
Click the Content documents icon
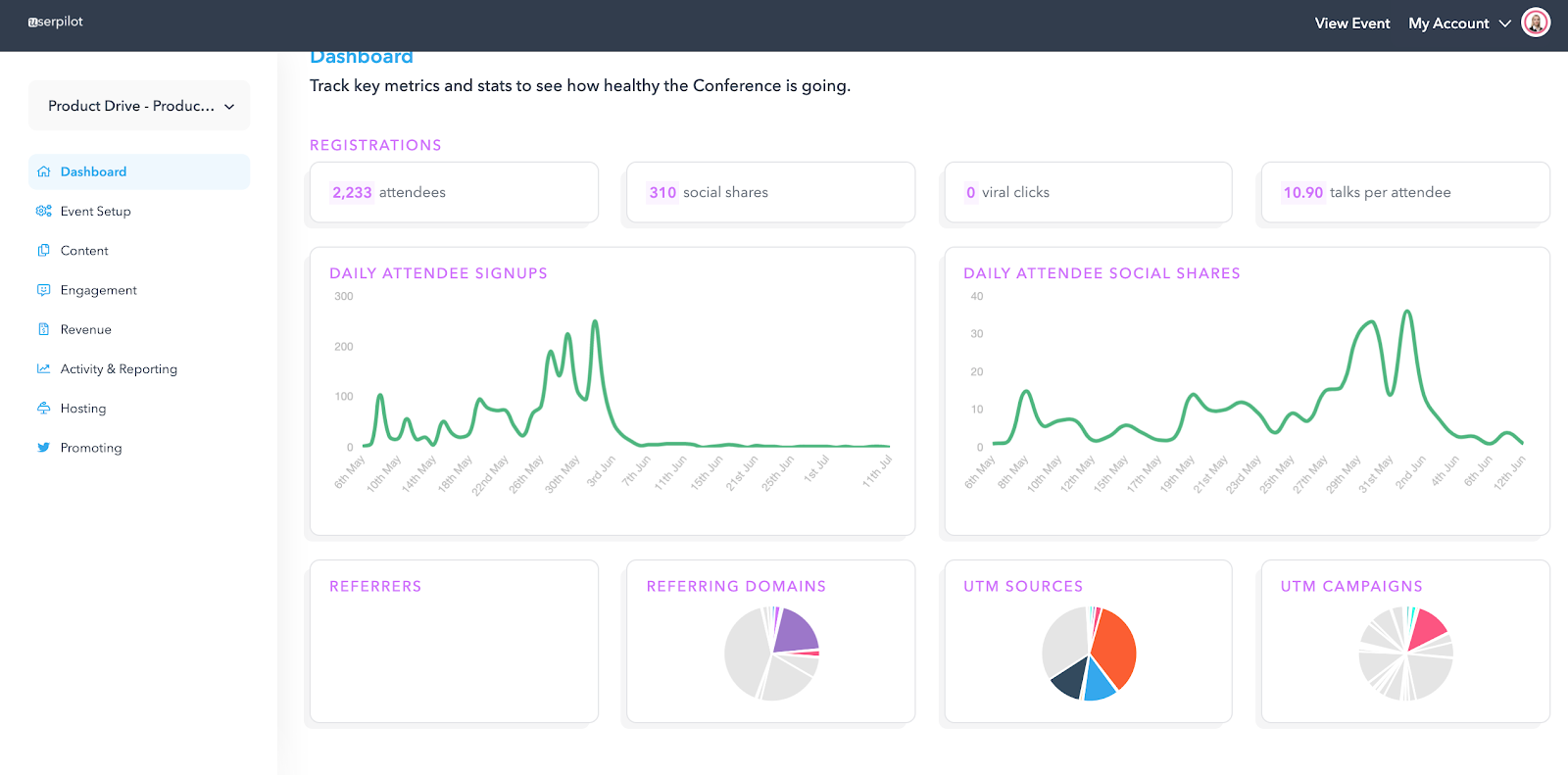point(43,250)
